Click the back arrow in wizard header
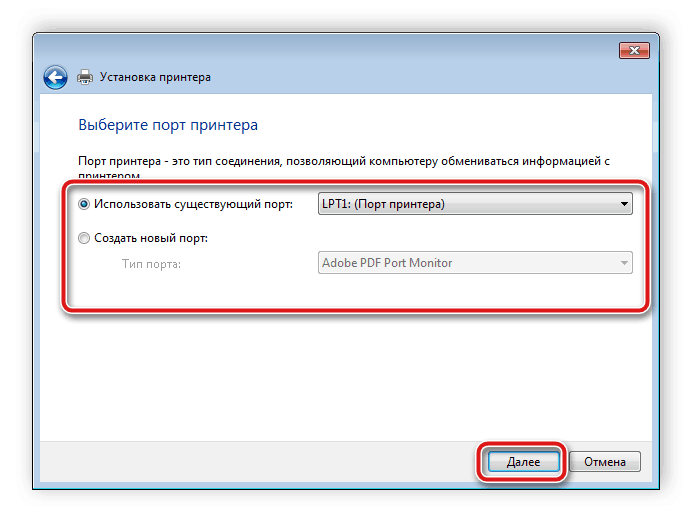The image size is (692, 522). pyautogui.click(x=56, y=77)
